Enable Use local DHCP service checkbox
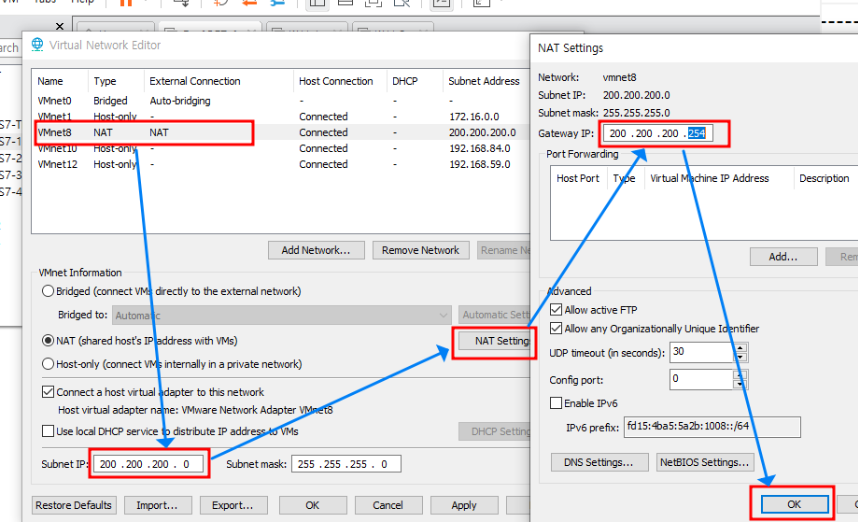 pos(48,431)
